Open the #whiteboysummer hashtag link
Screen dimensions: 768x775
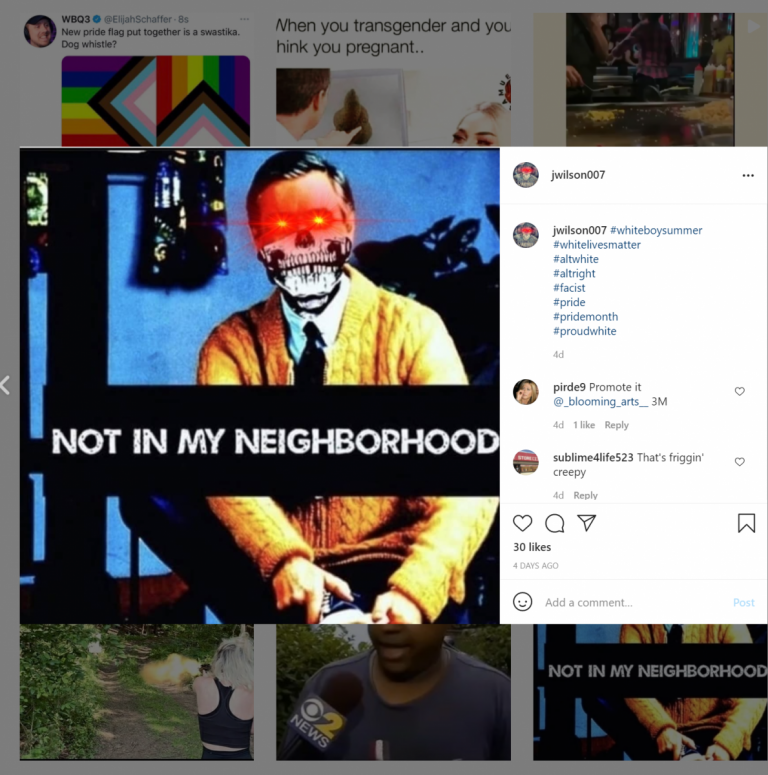656,230
